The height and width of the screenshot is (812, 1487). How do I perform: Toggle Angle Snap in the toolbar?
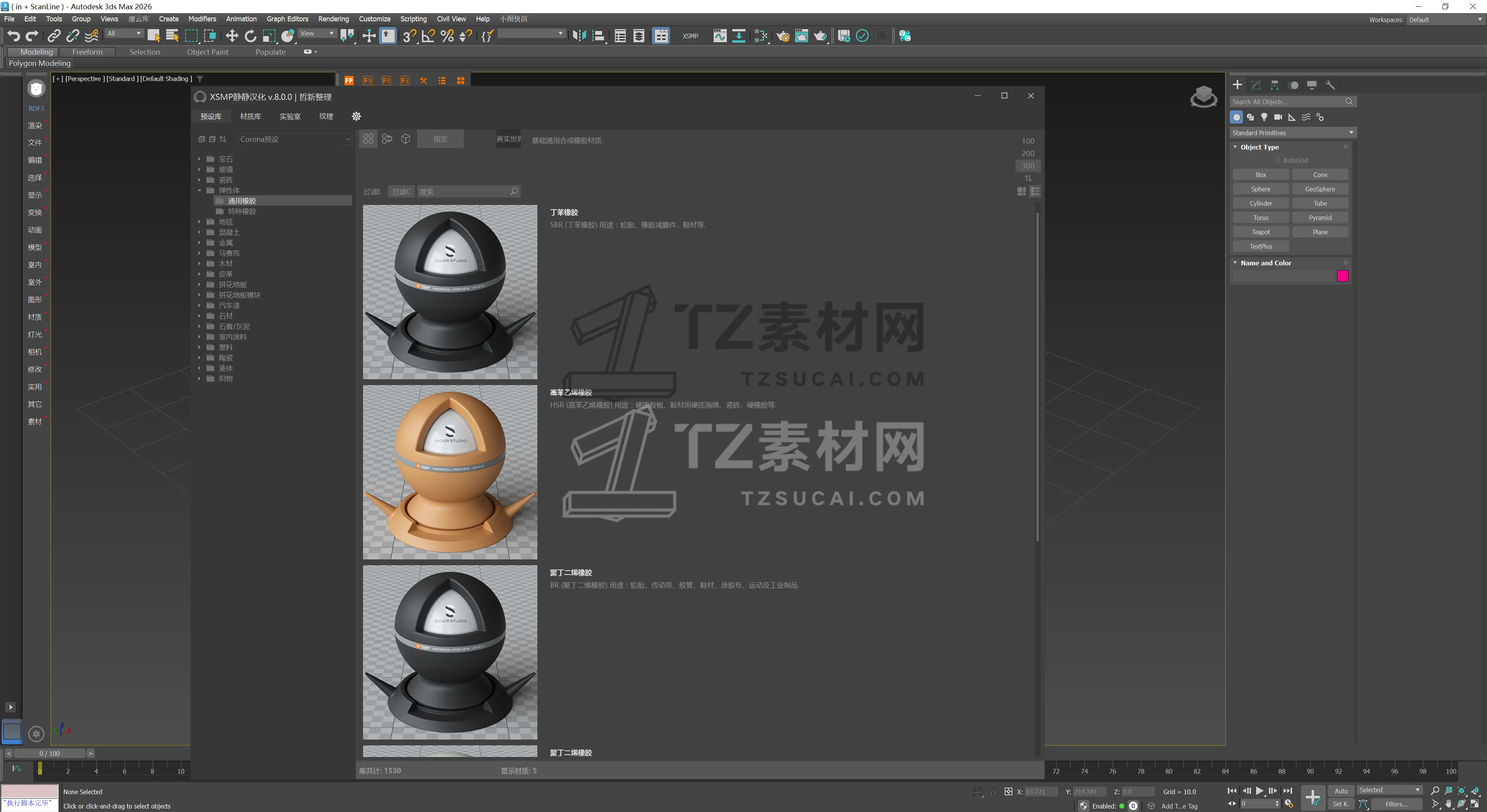[x=428, y=36]
